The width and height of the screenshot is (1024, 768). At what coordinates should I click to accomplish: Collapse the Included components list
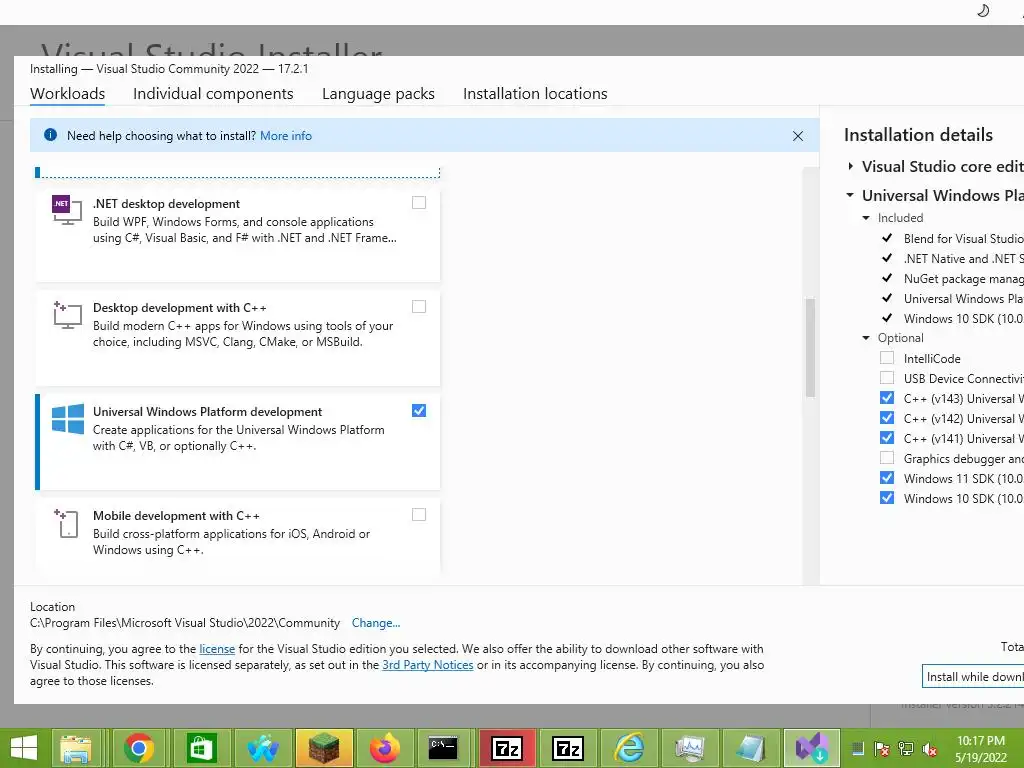click(x=866, y=218)
